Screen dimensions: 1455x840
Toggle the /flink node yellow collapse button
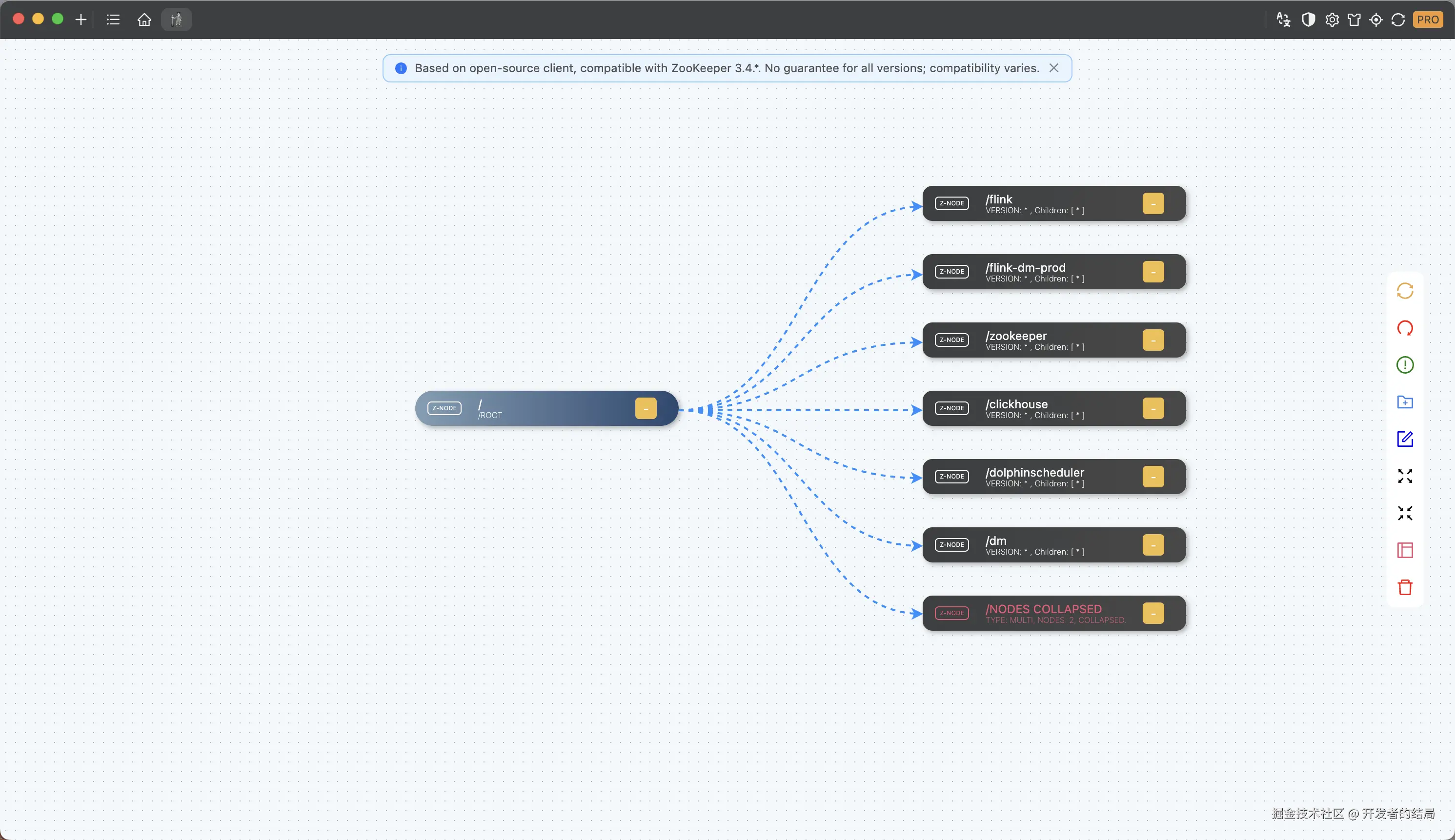(x=1152, y=203)
